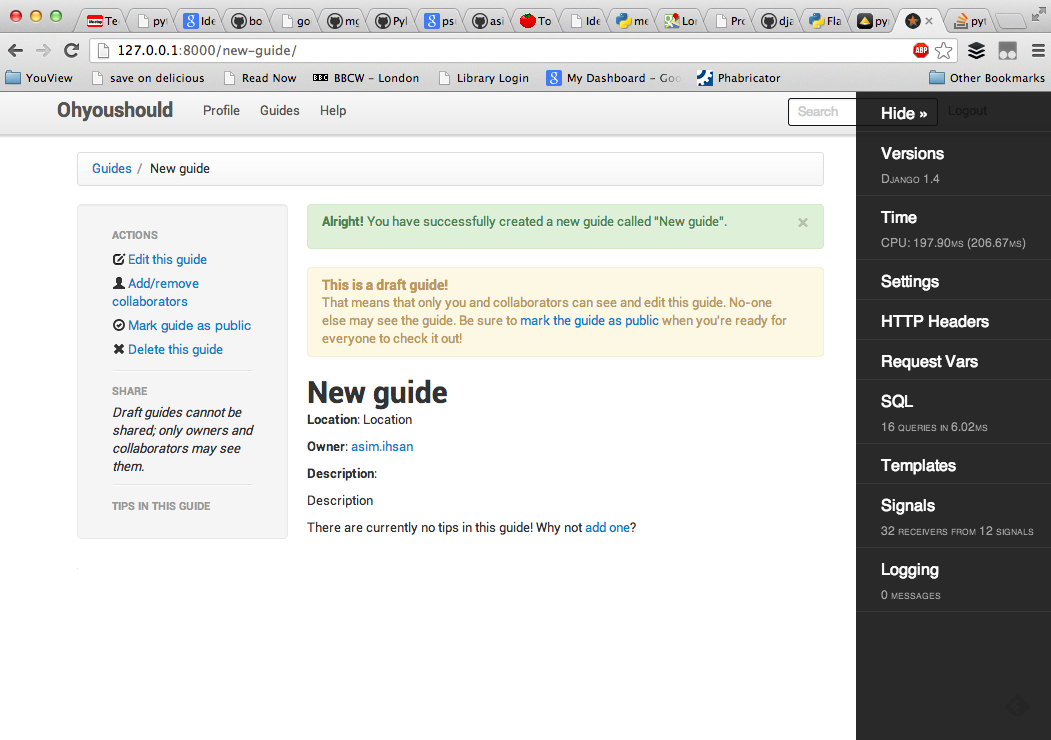Reload the page with refresh icon
Image resolution: width=1051 pixels, height=740 pixels.
click(x=71, y=50)
